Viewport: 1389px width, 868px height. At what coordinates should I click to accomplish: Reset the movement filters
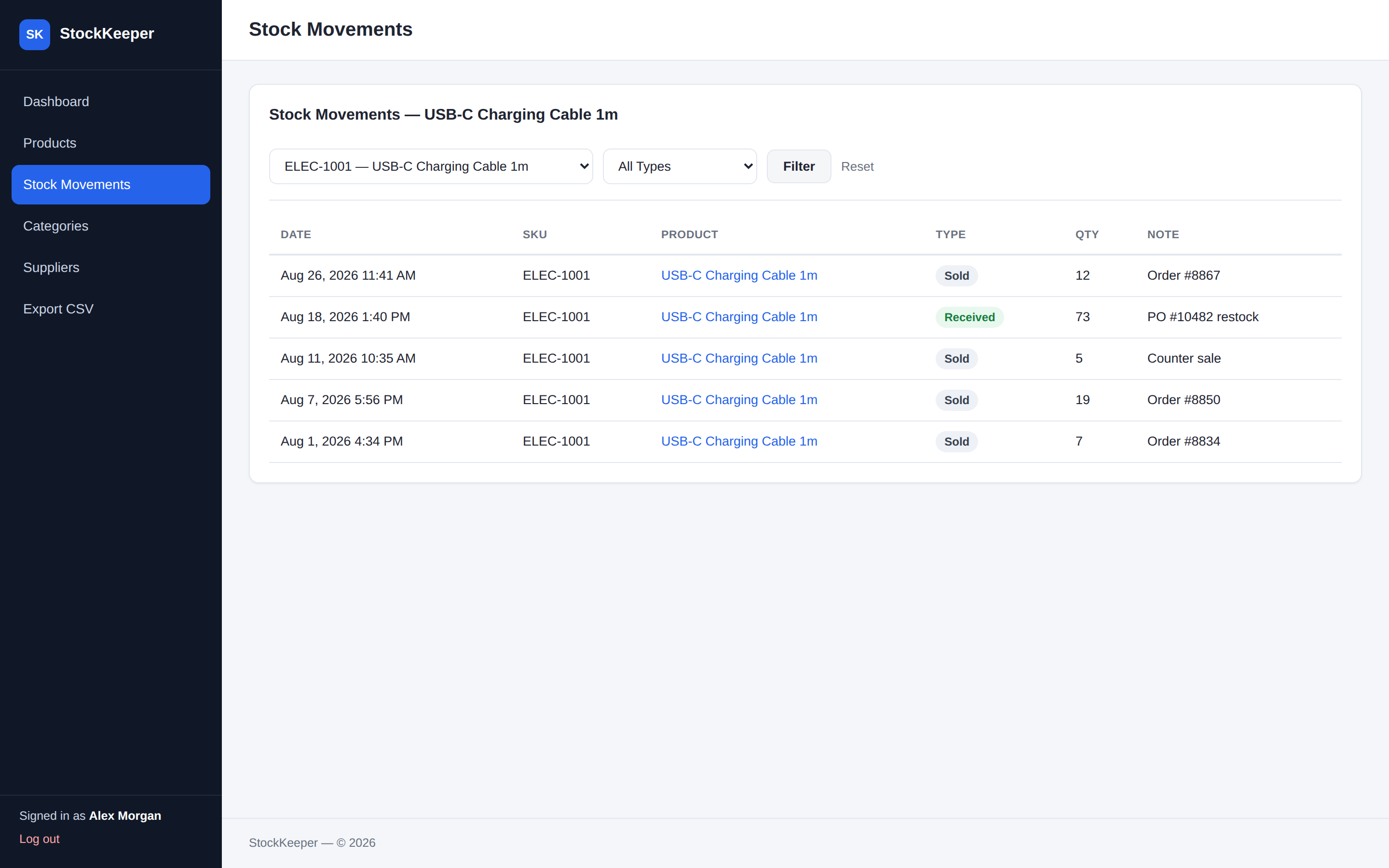[x=857, y=166]
